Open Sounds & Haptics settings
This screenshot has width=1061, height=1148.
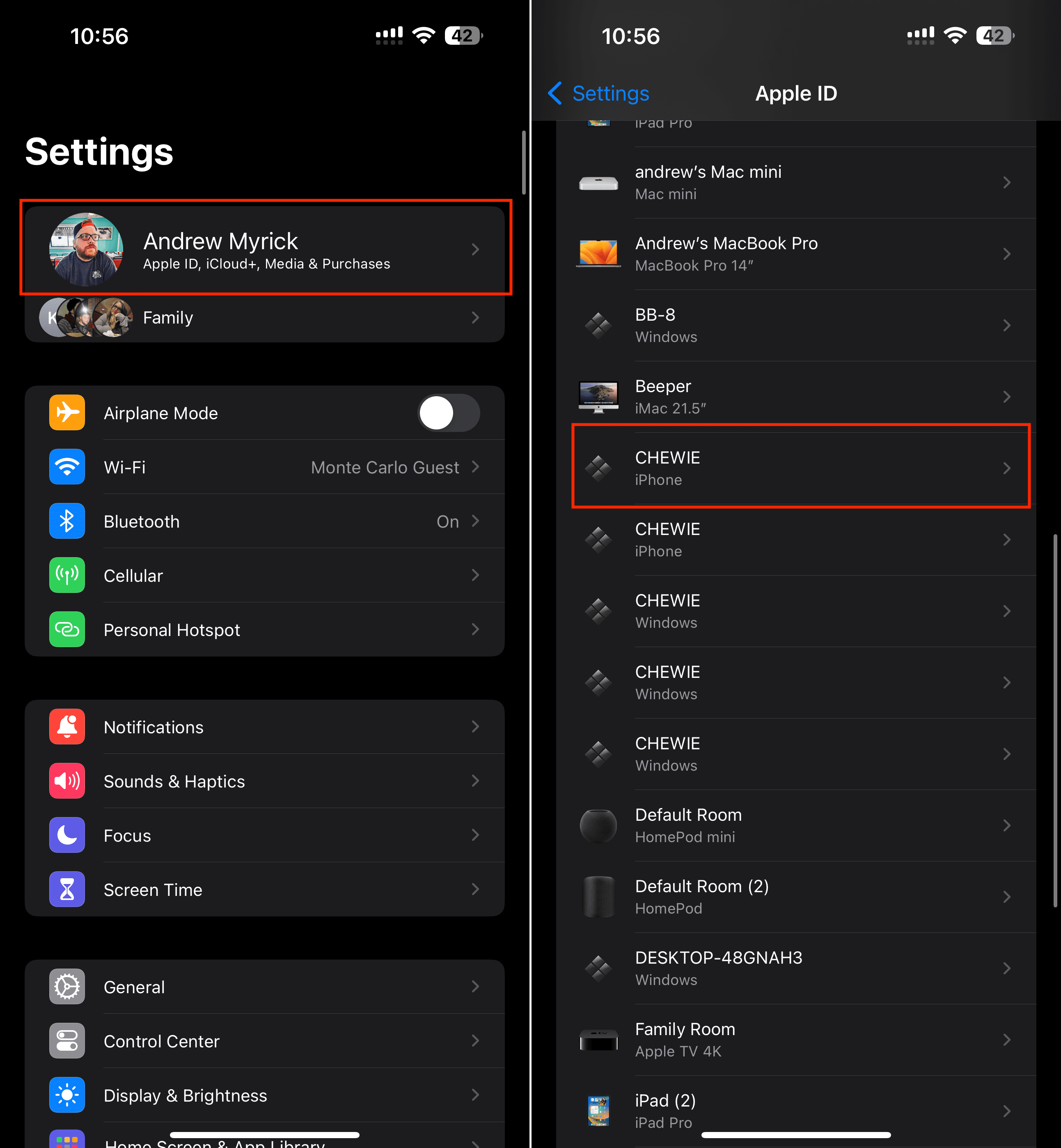[265, 781]
